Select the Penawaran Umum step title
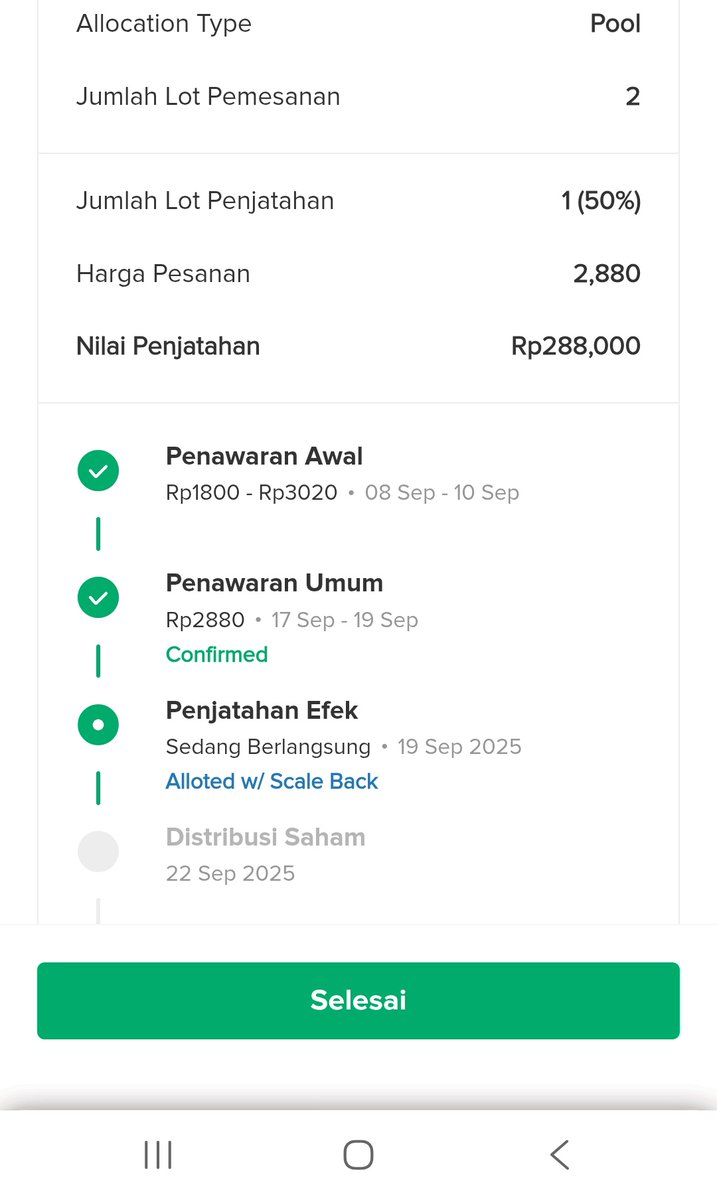This screenshot has height=1200, width=717. tap(274, 583)
